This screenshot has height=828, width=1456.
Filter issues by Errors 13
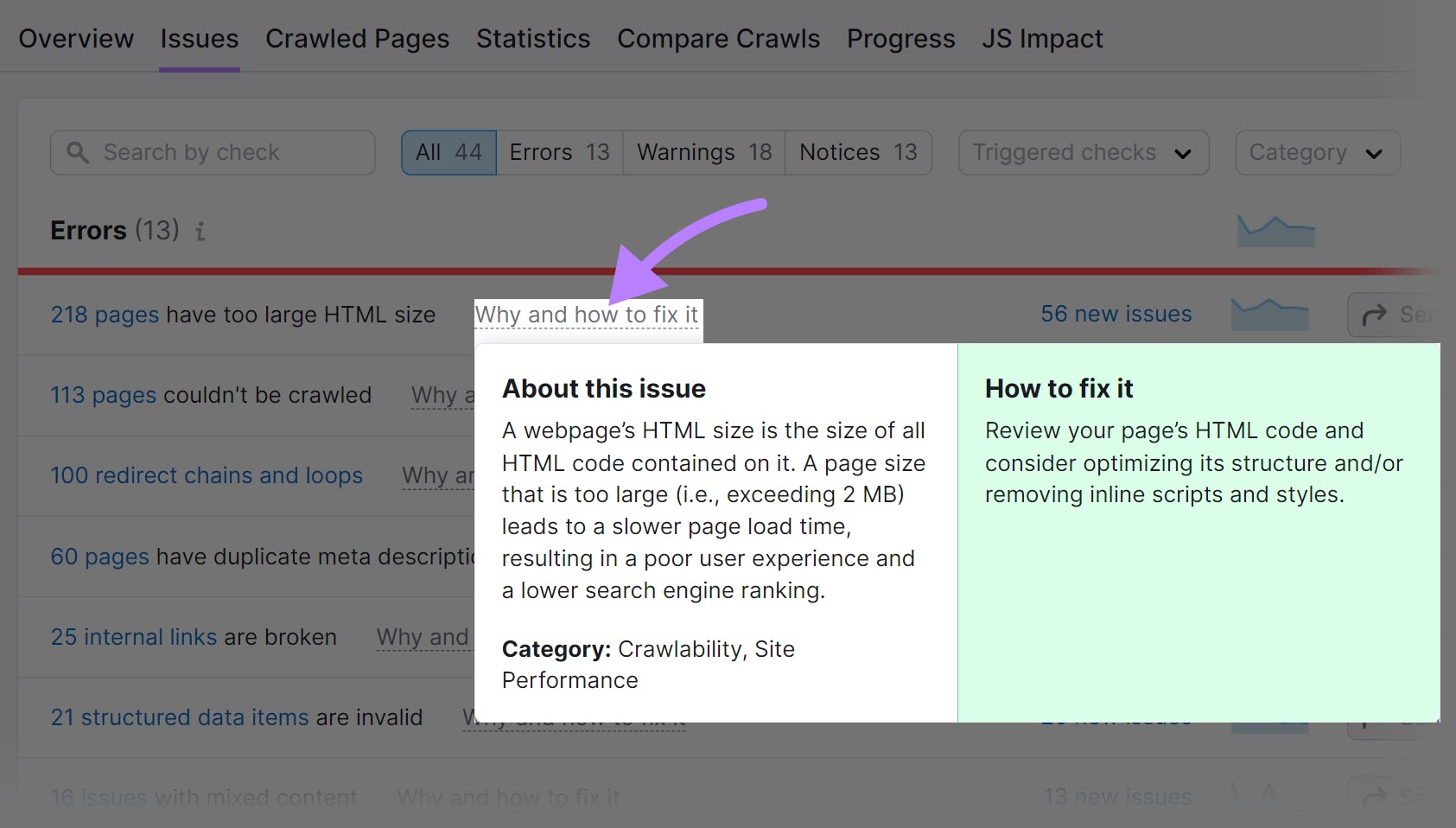(x=558, y=152)
